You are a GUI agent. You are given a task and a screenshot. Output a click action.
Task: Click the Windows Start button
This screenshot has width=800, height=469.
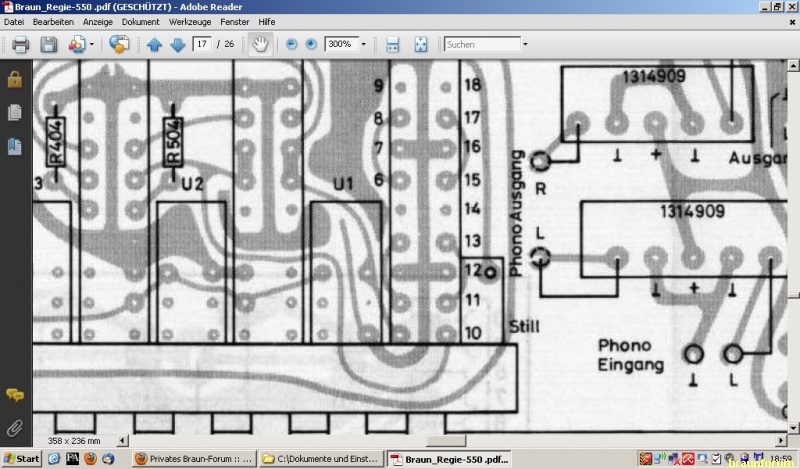(21, 458)
